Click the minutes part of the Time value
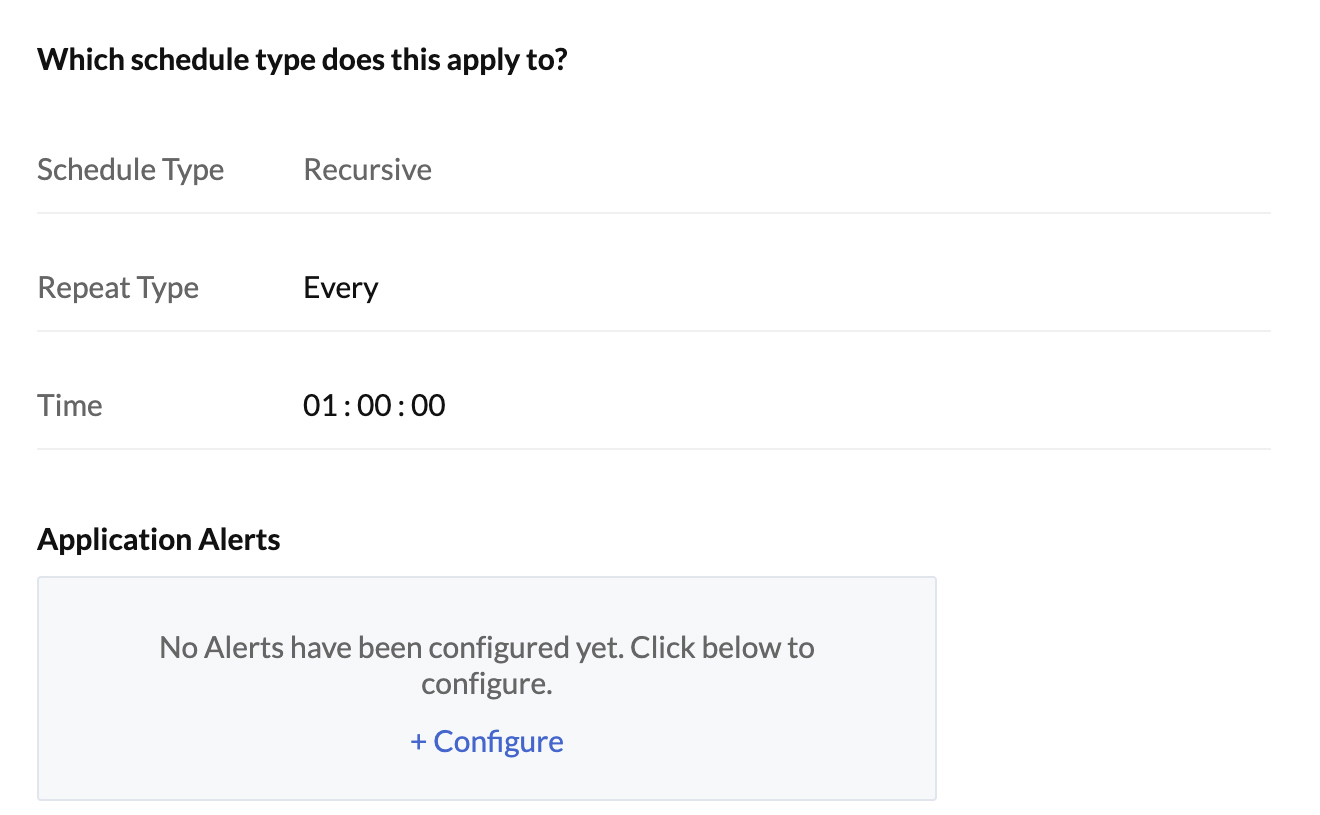 [373, 406]
